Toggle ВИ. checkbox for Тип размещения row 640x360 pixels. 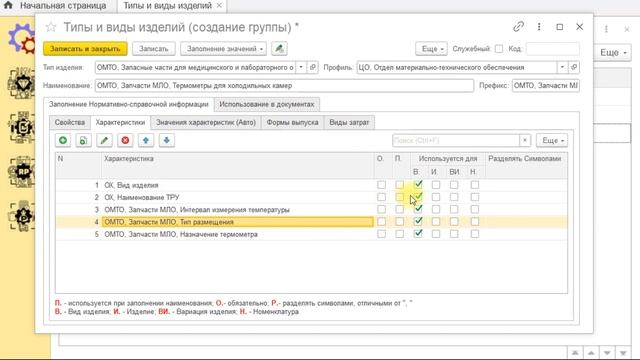point(454,222)
